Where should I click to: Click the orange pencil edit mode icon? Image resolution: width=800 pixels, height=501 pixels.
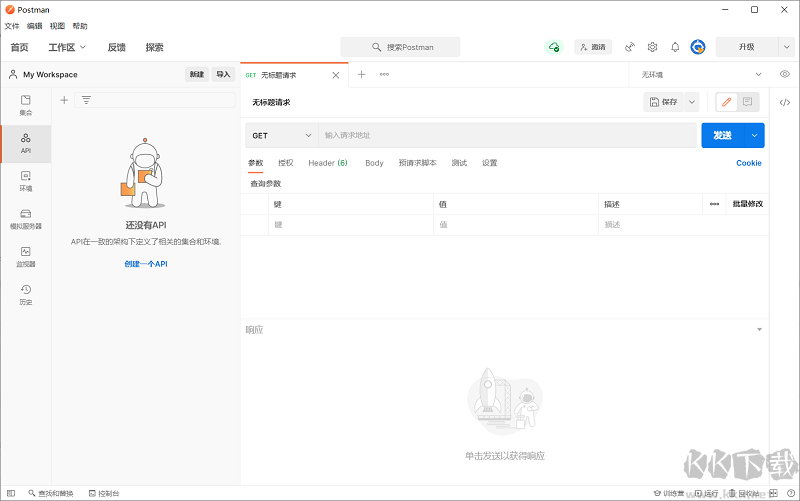[x=727, y=102]
